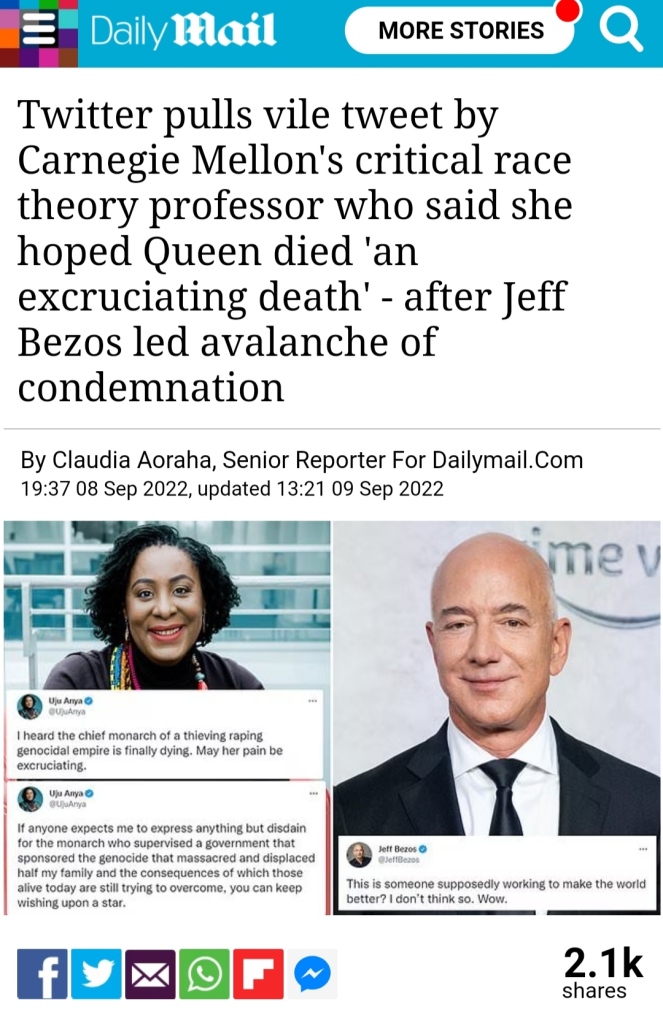663x1023 pixels.
Task: Share article on Twitter
Action: [96, 973]
